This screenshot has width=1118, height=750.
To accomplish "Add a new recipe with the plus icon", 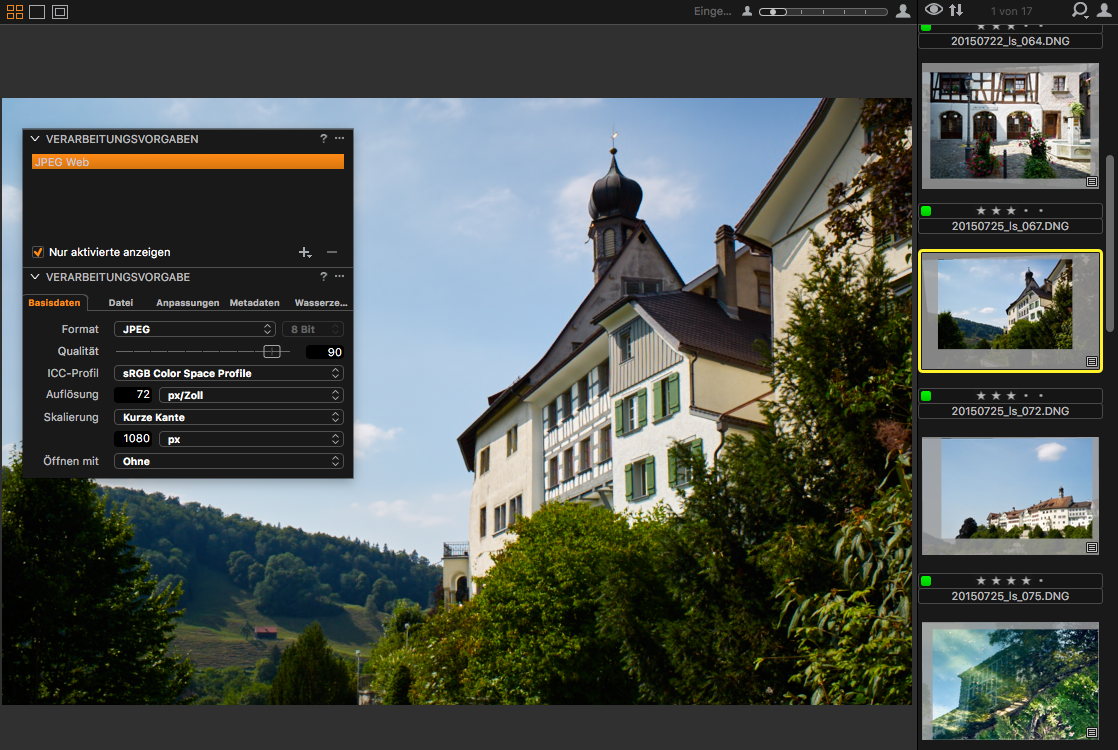I will pos(304,252).
